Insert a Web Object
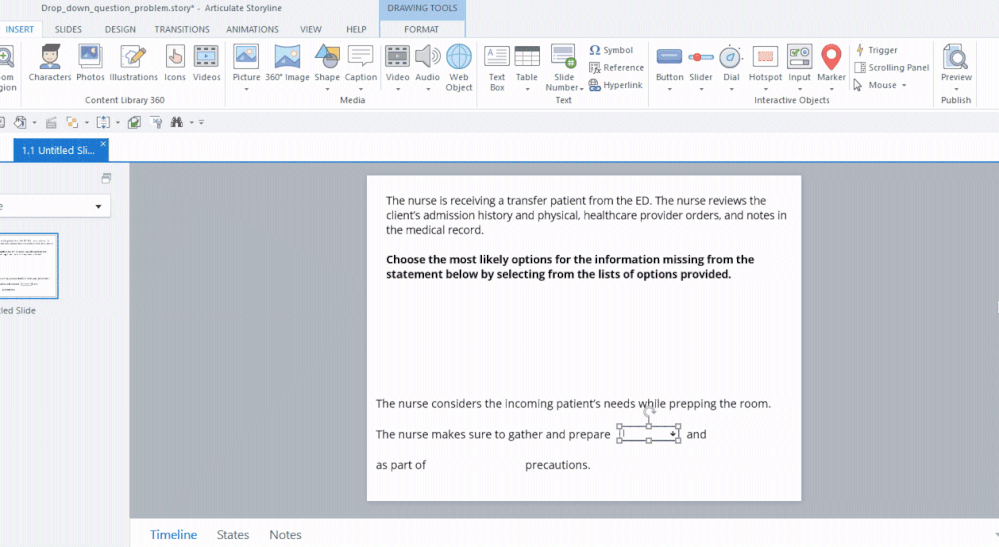999x547 pixels. tap(459, 67)
